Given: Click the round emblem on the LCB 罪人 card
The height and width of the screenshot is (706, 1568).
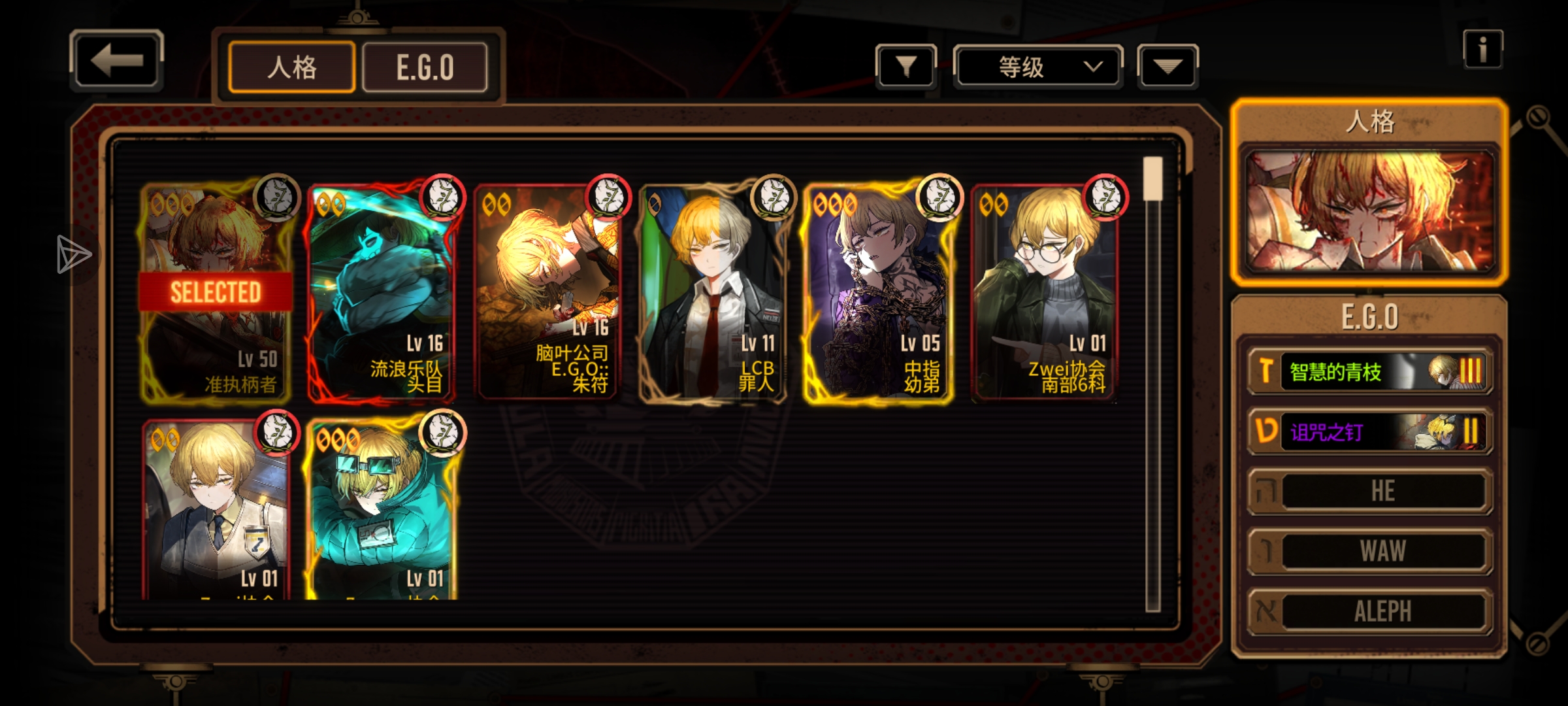Looking at the screenshot, I should click(774, 197).
